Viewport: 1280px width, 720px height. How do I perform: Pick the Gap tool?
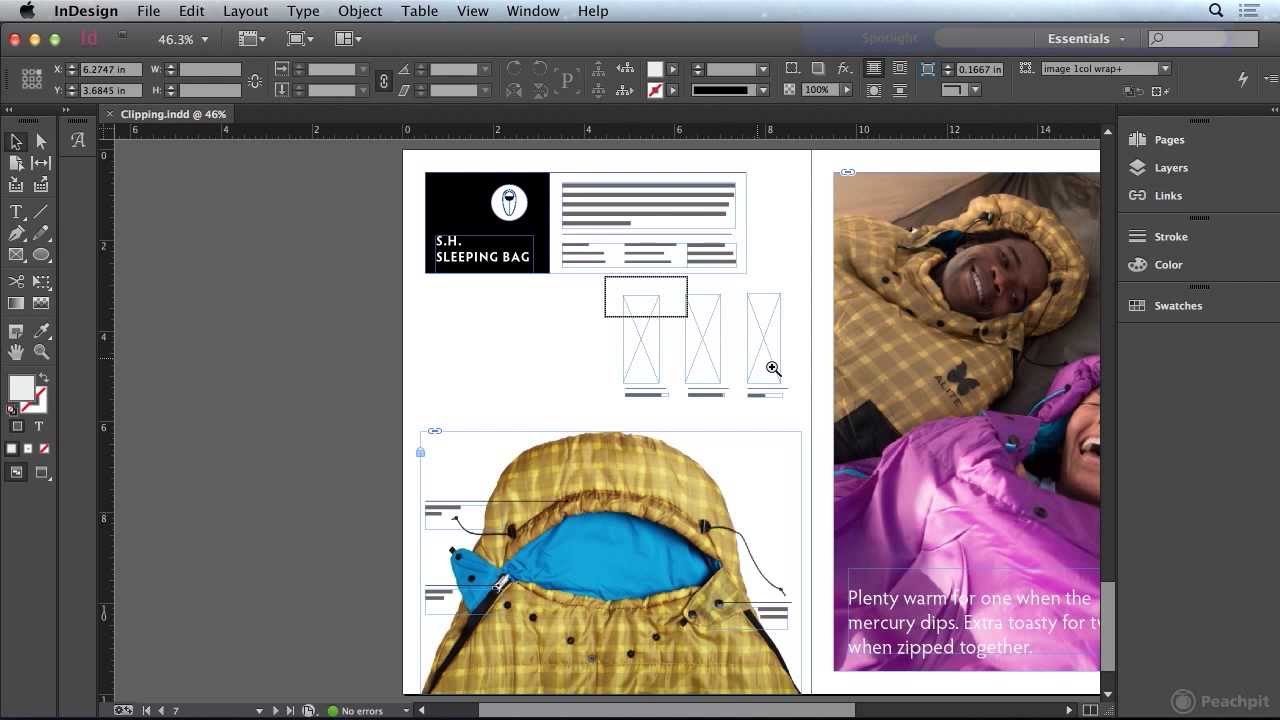[41, 163]
